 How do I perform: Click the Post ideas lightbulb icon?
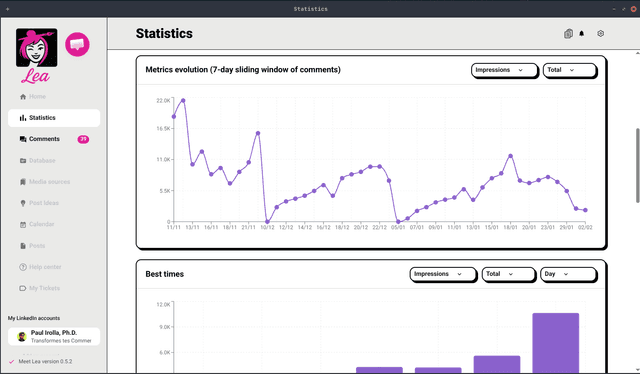pyautogui.click(x=23, y=203)
